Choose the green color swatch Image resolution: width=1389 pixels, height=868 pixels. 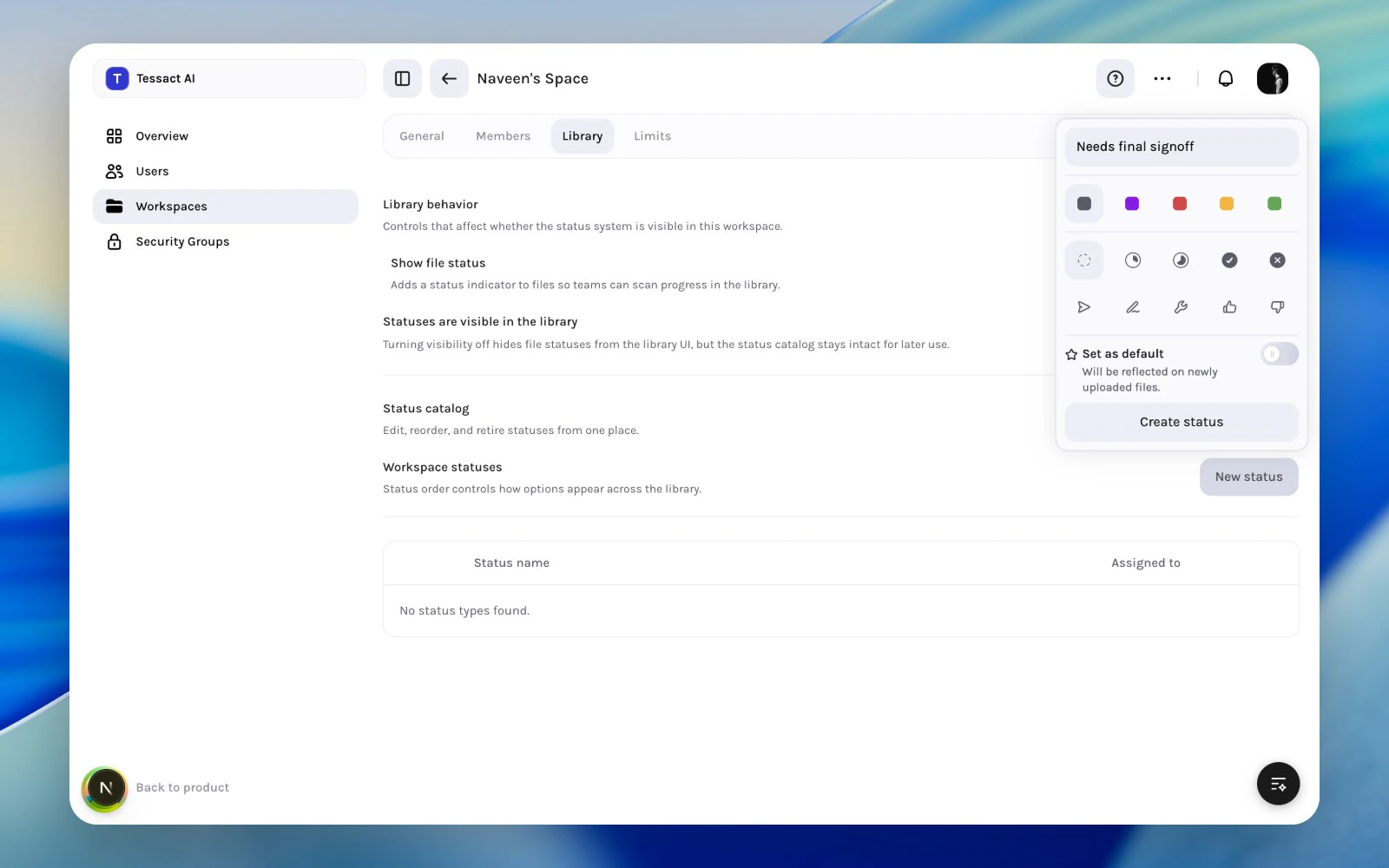(x=1274, y=204)
